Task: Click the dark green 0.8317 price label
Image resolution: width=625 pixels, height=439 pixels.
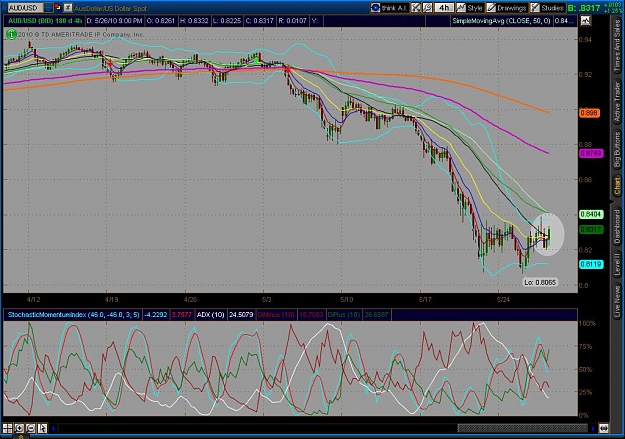Action: 591,229
